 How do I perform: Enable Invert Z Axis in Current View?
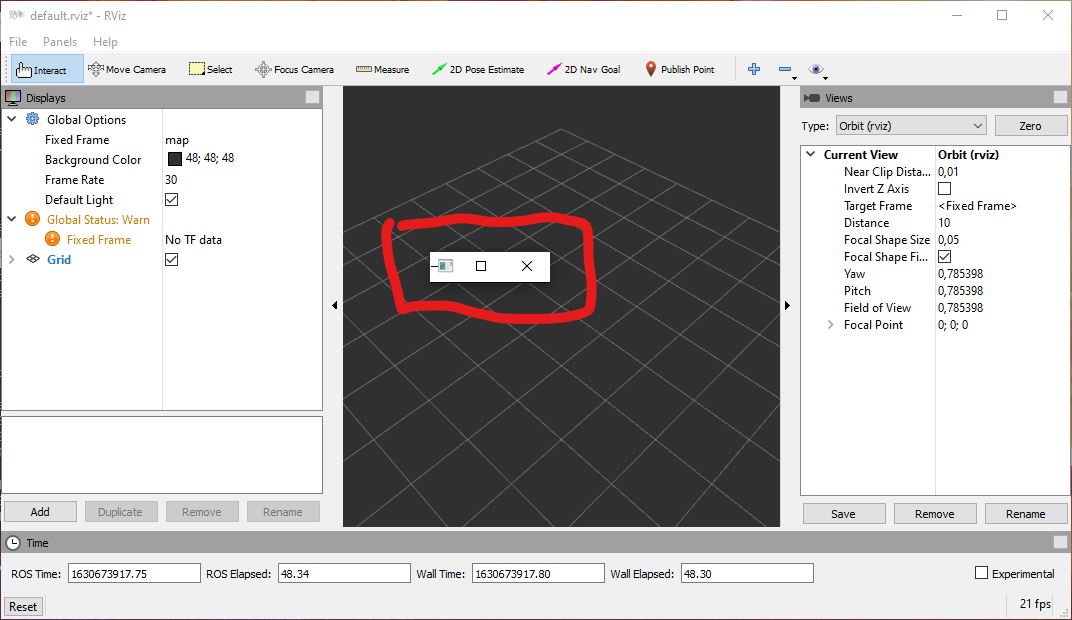944,188
